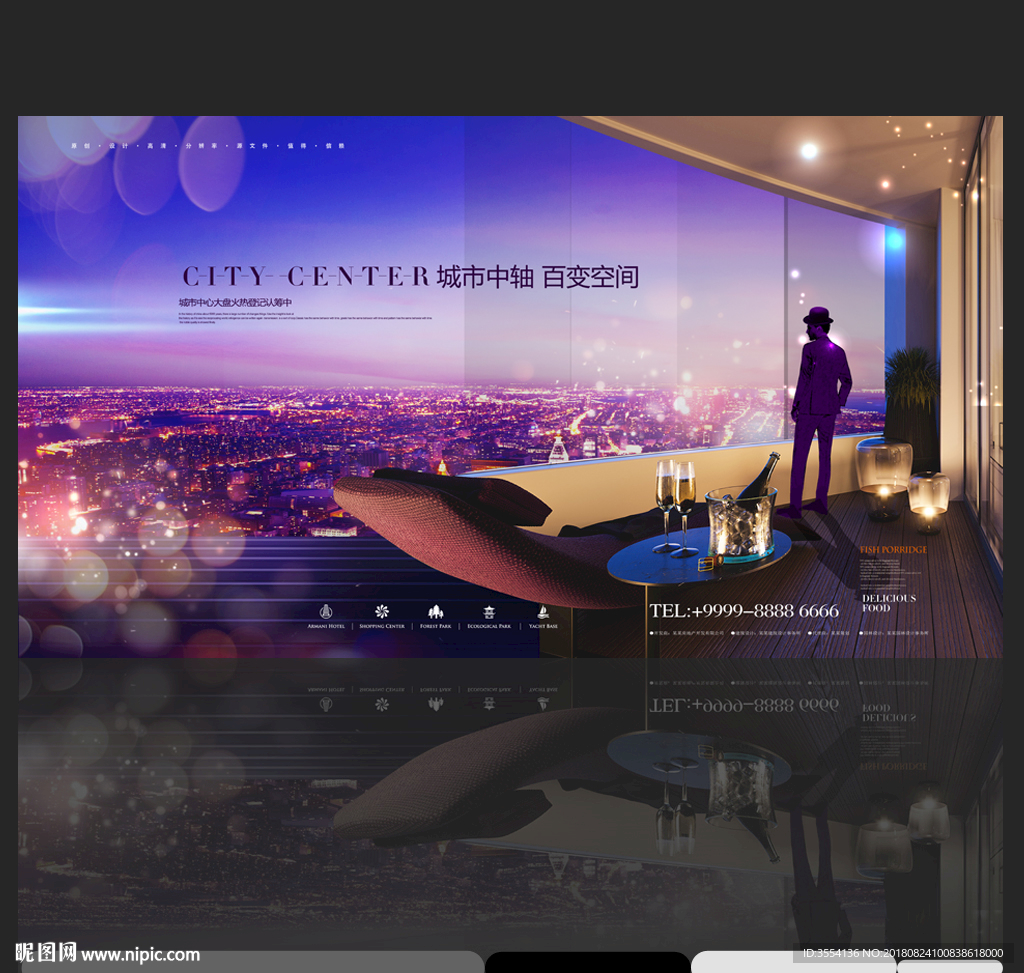The width and height of the screenshot is (1024, 973).
Task: Click the TEL:+9999-8888 6666 phone number
Action: click(744, 611)
